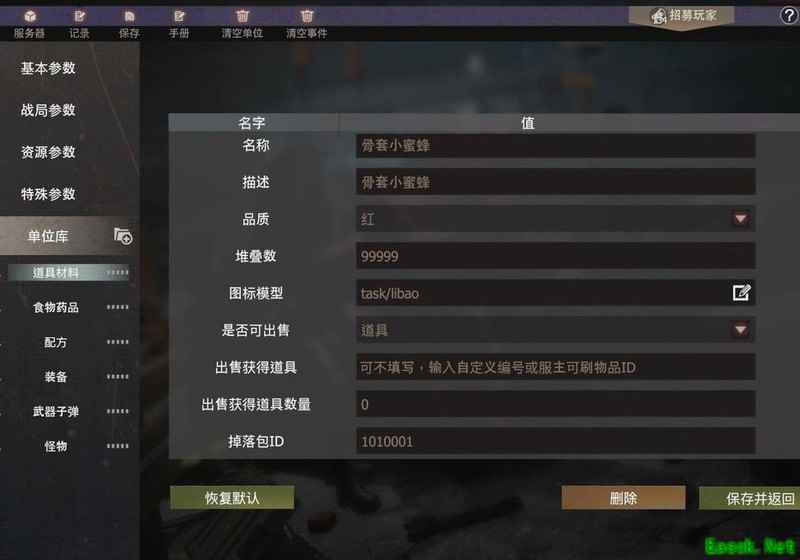Open the dots menu next to 食物药品

117,307
